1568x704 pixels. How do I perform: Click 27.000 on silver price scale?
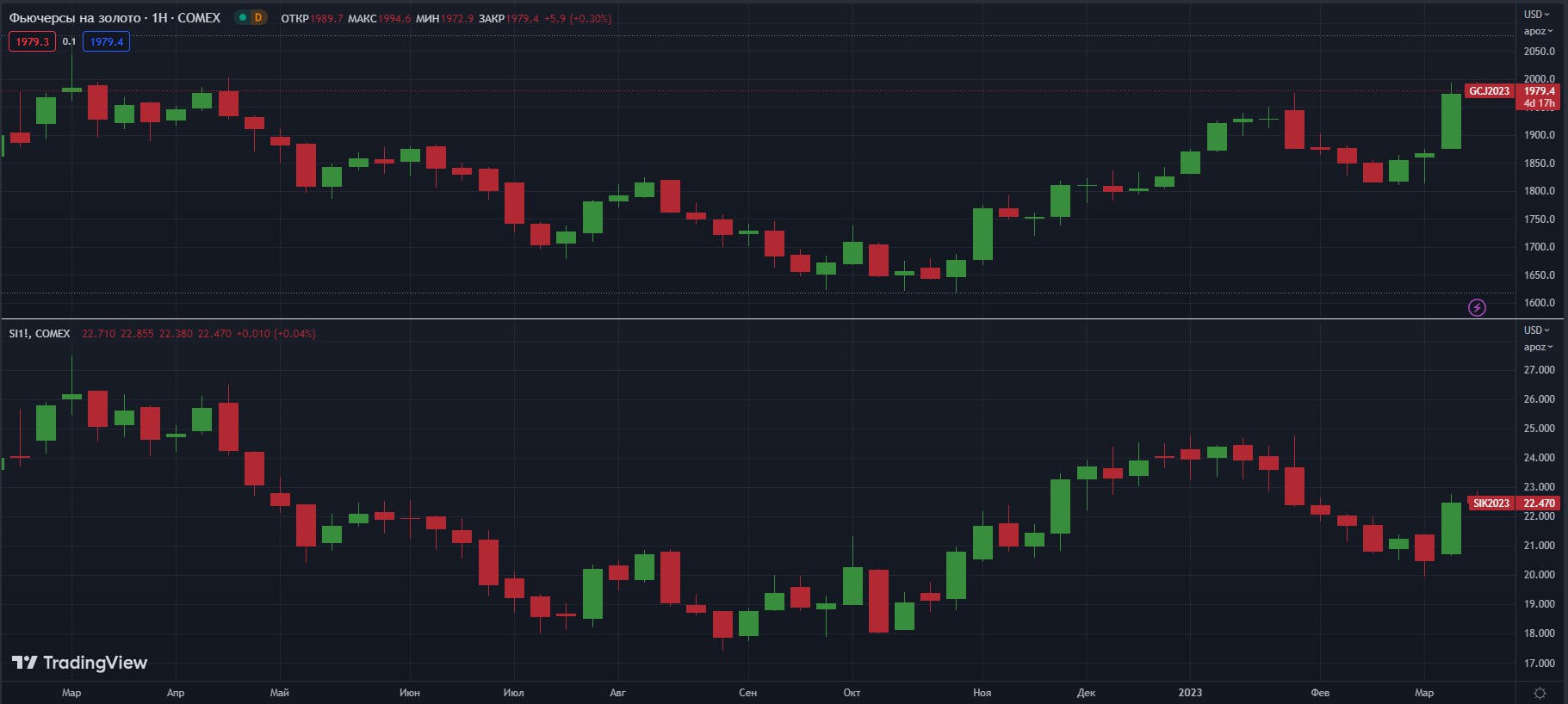1539,370
